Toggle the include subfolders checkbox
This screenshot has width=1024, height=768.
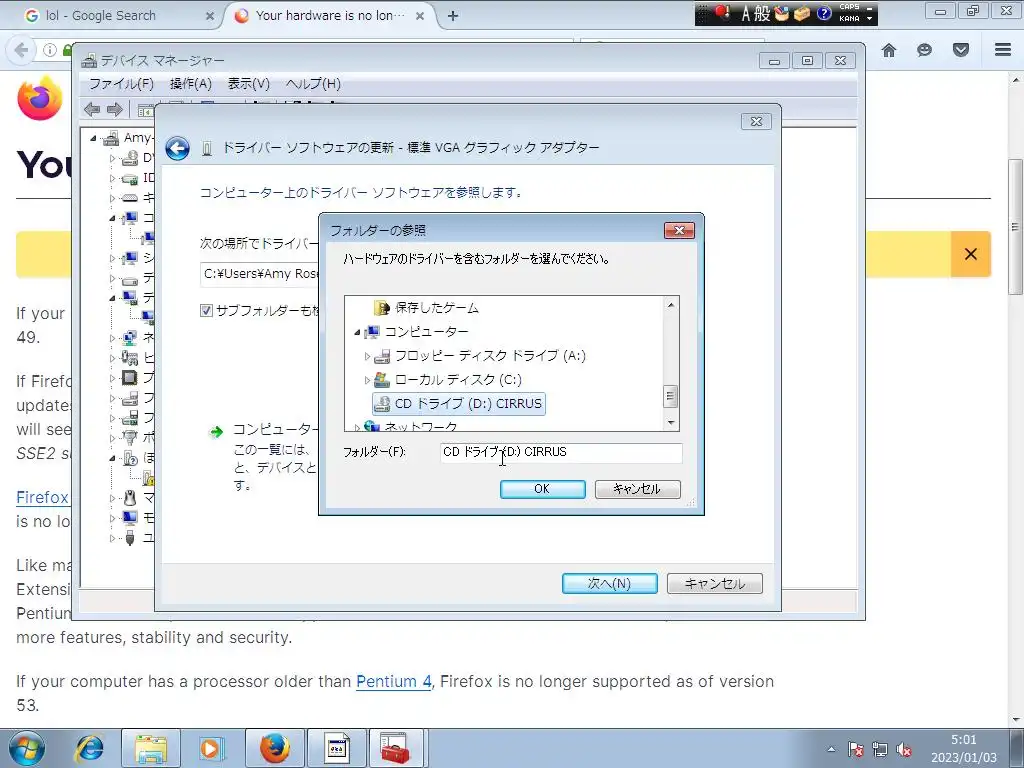click(x=206, y=310)
